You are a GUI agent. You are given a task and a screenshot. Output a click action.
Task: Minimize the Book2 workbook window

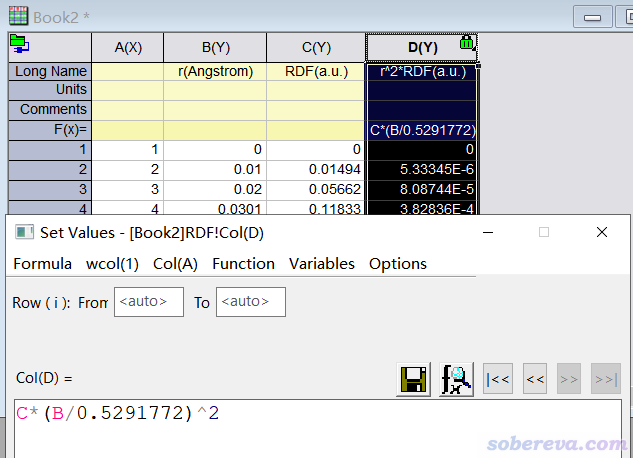(x=592, y=17)
